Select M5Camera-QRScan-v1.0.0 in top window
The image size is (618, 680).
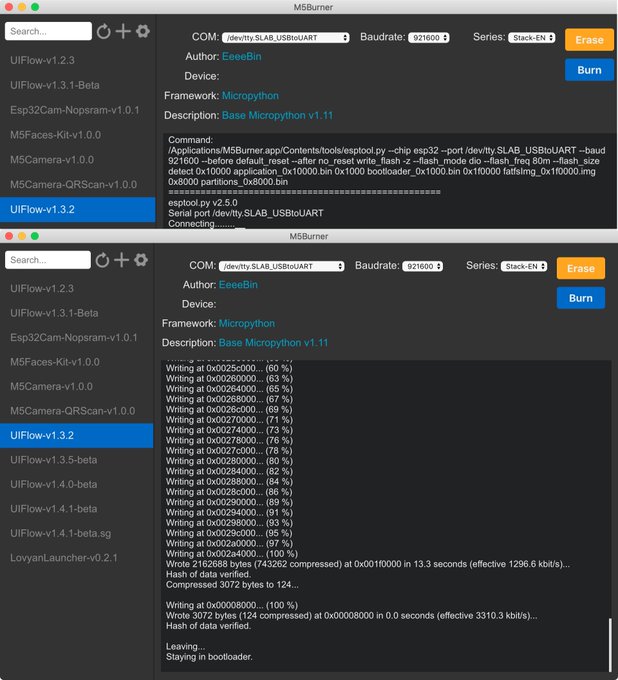coord(78,184)
